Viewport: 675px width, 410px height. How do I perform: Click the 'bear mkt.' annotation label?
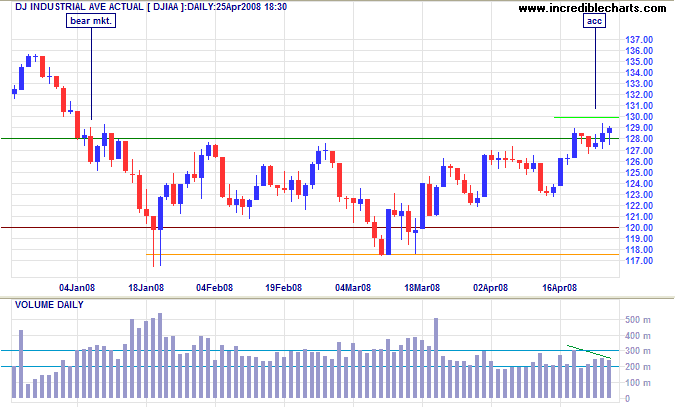tap(91, 21)
